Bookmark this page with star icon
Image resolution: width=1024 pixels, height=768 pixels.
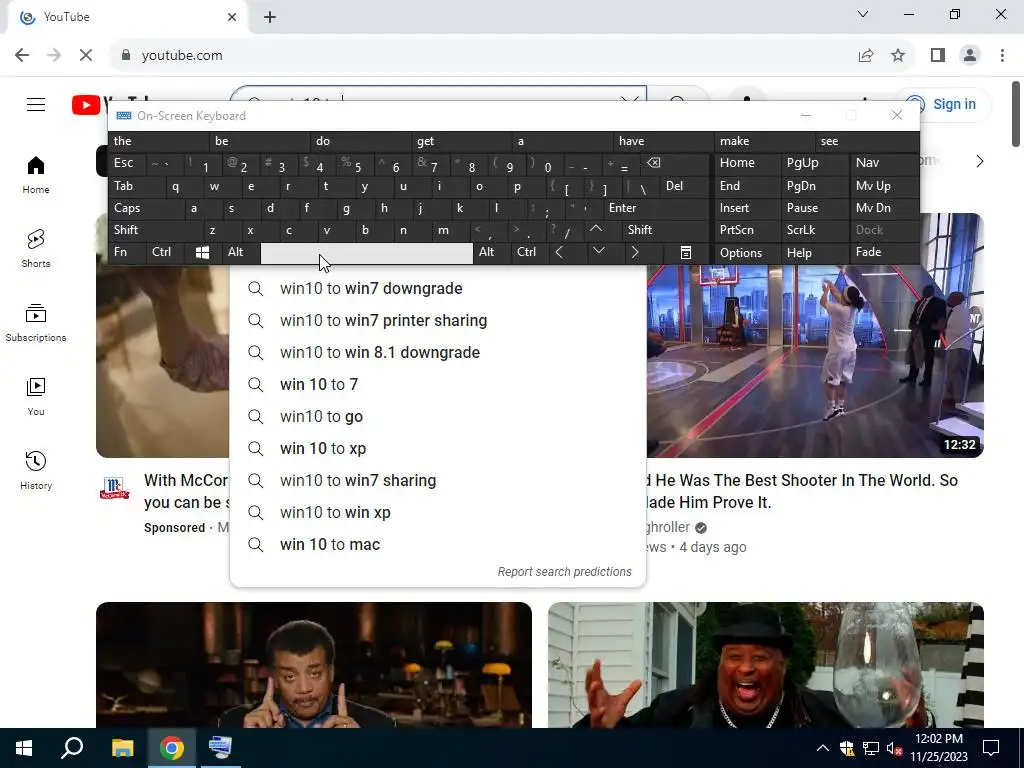pos(898,56)
